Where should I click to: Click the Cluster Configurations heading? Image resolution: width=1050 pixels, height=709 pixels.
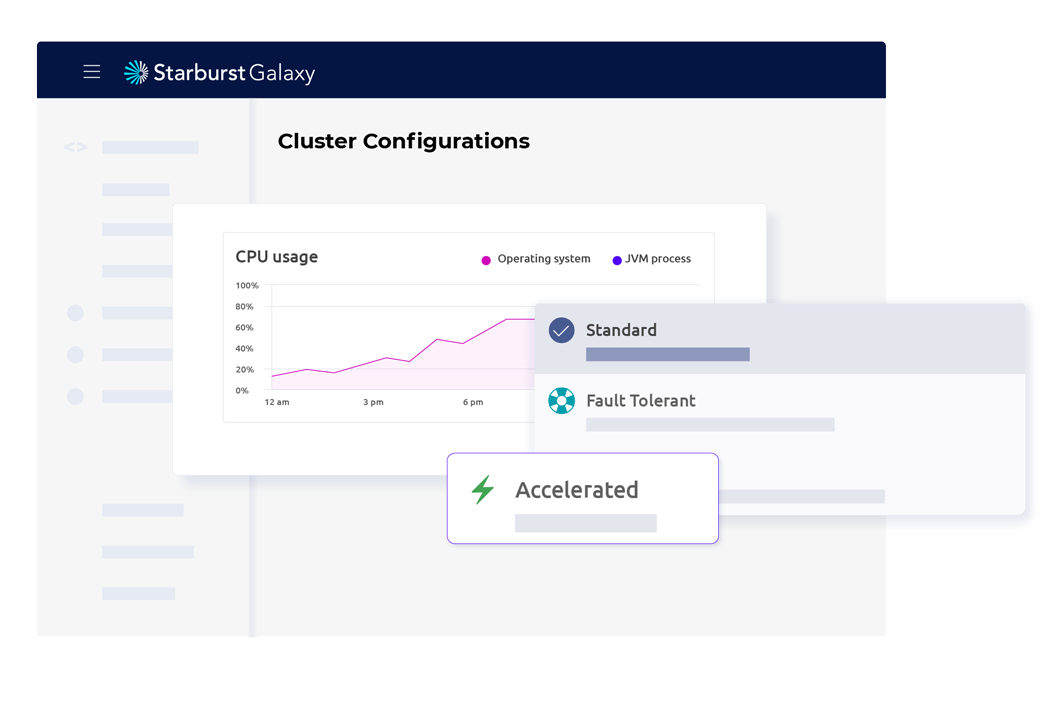pyautogui.click(x=404, y=141)
